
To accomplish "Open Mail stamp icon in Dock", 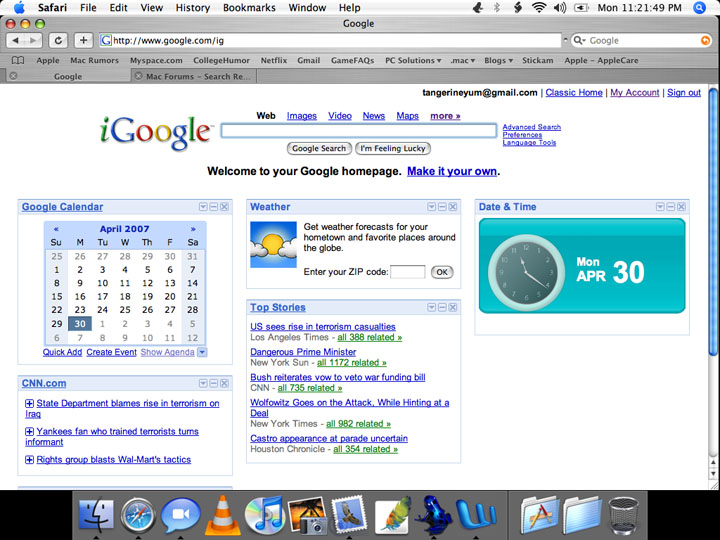I will (349, 513).
